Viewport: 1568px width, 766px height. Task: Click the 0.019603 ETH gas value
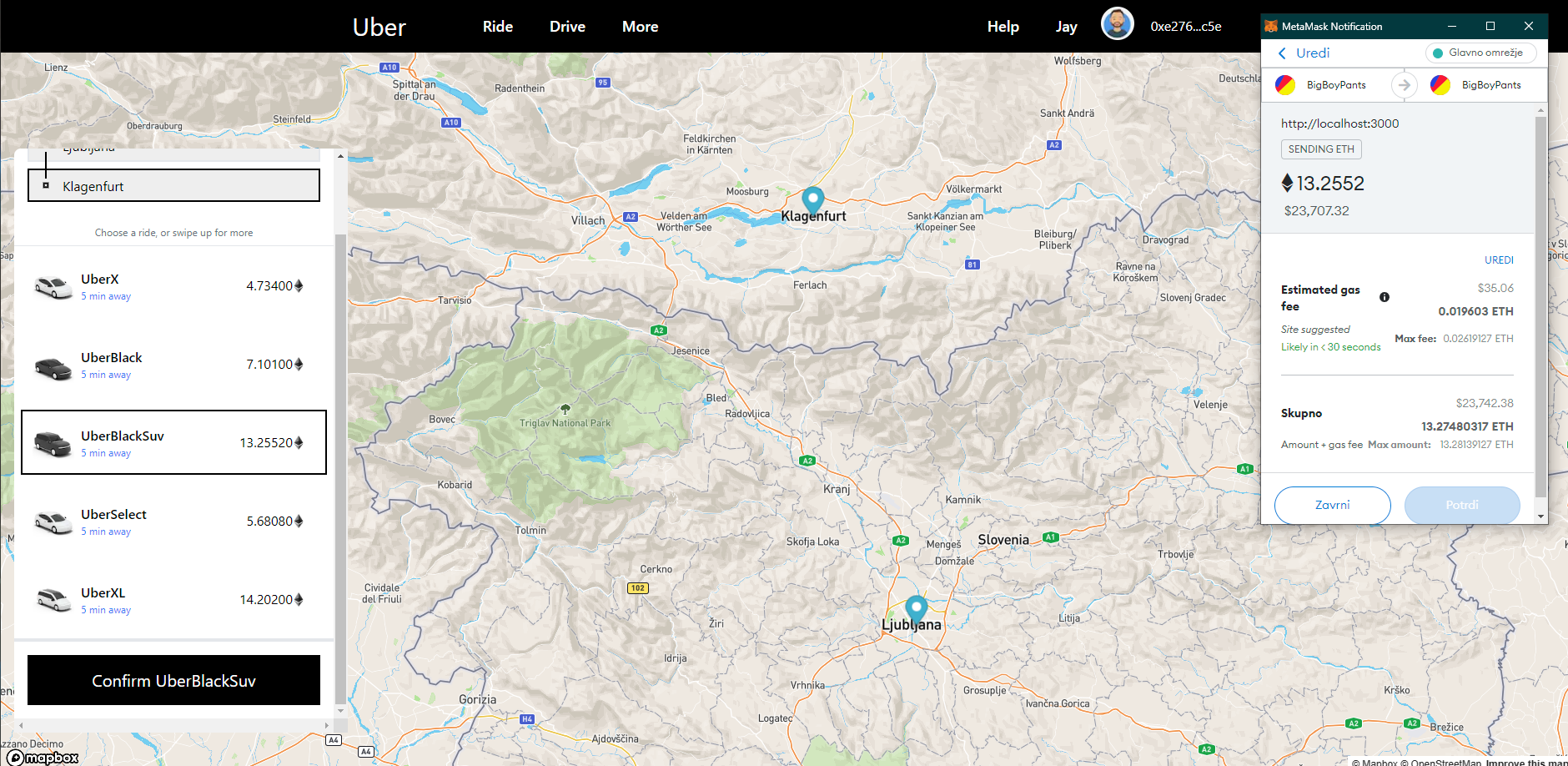(x=1475, y=311)
